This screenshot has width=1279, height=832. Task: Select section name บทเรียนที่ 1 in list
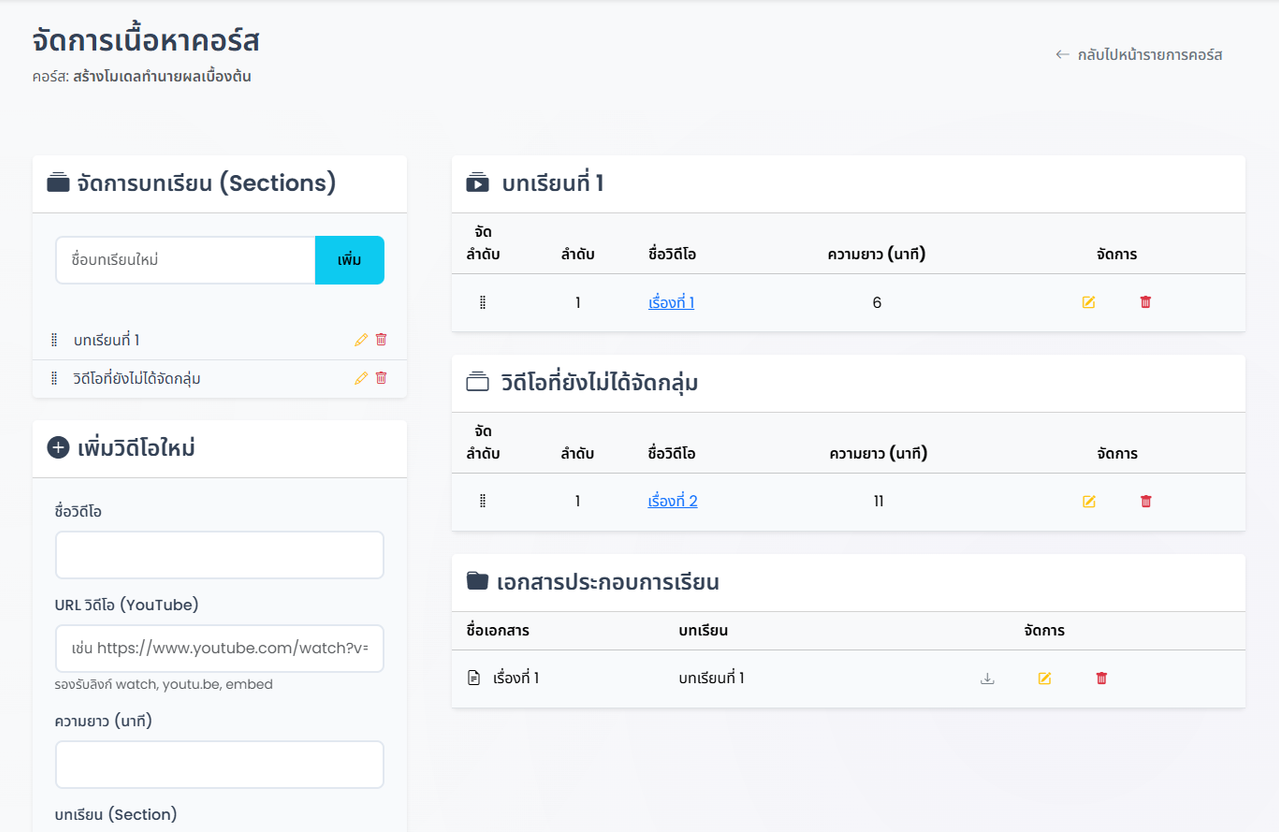[x=106, y=340]
